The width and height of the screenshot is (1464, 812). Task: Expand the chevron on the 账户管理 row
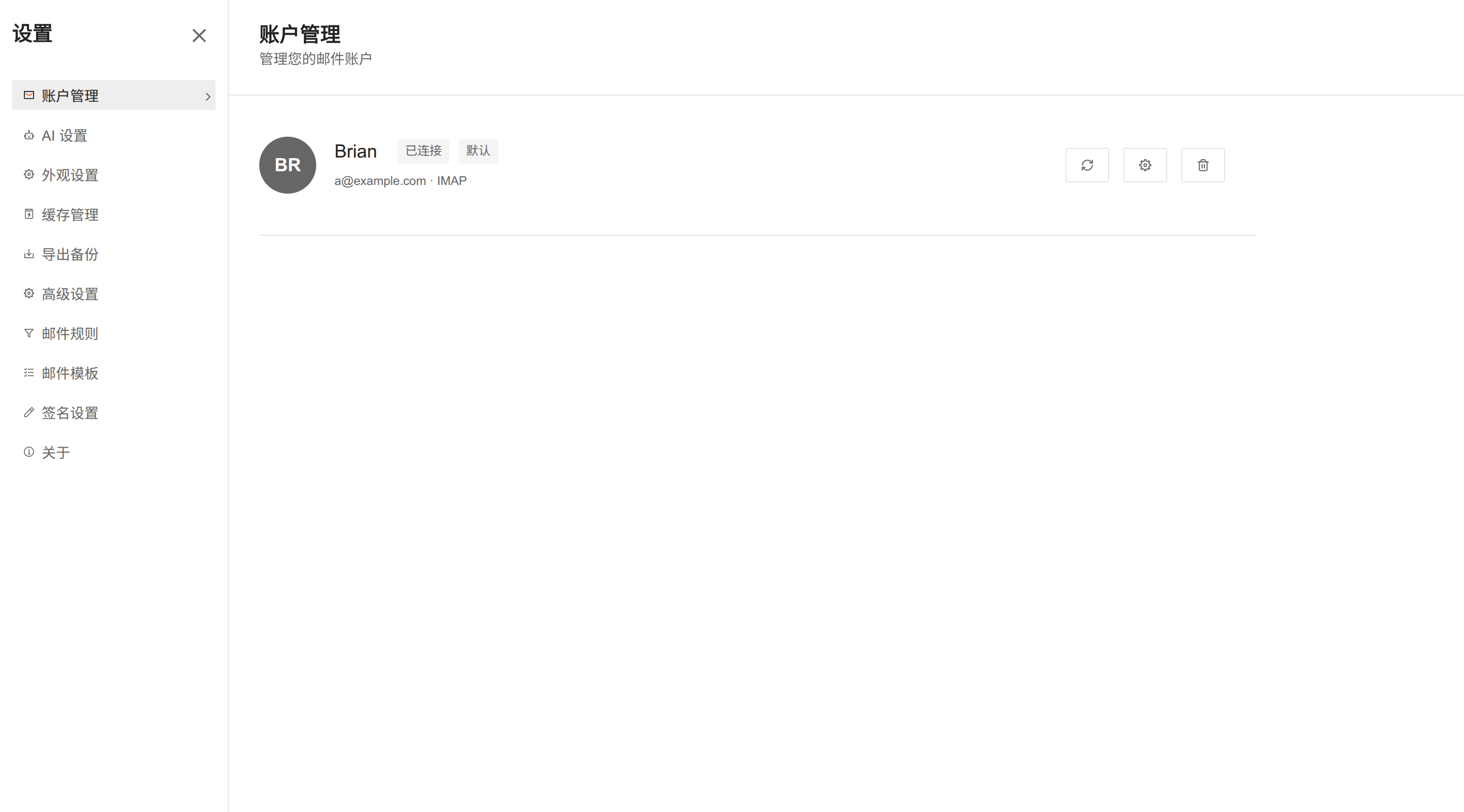tap(207, 97)
